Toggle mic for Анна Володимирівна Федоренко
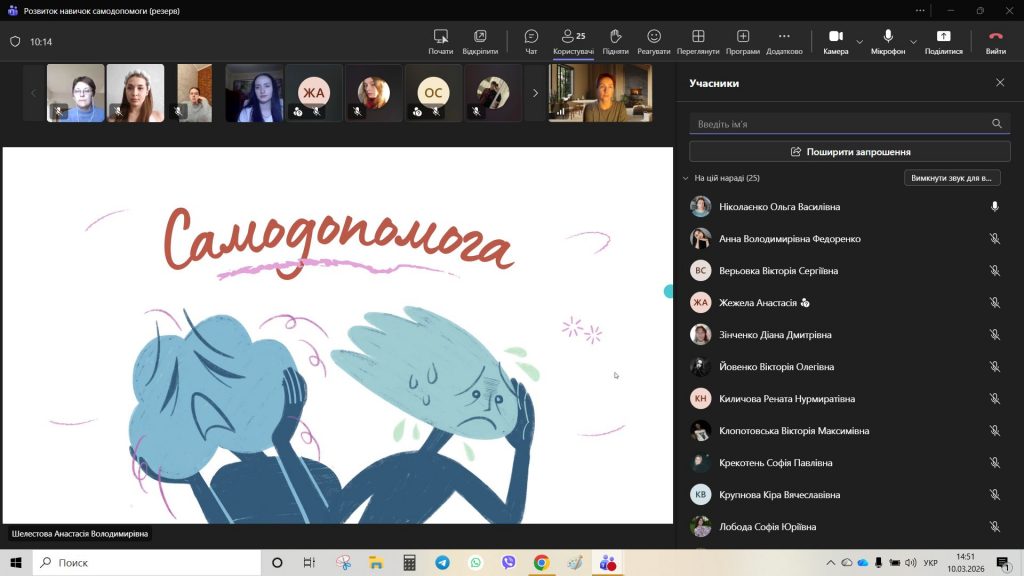1024x576 pixels. coord(994,239)
